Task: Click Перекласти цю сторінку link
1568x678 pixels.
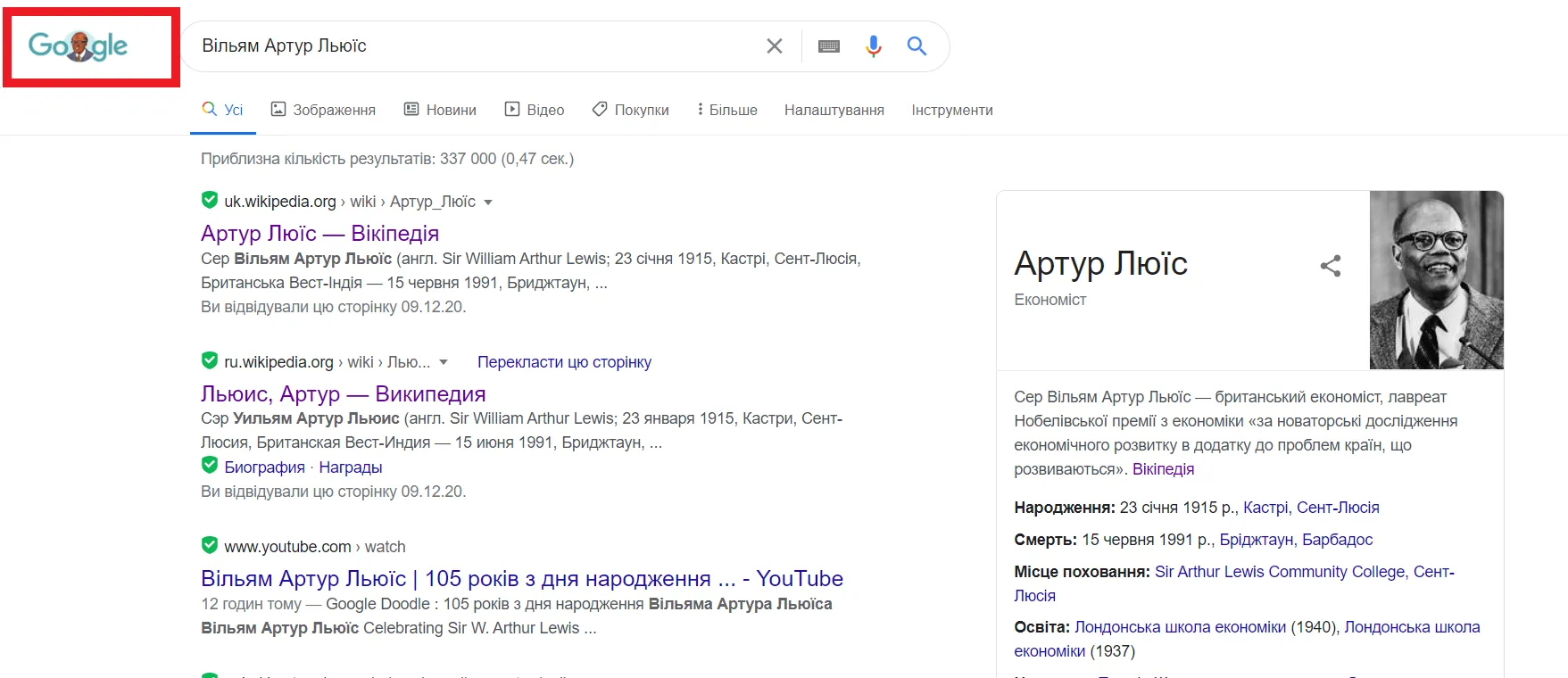Action: point(564,362)
